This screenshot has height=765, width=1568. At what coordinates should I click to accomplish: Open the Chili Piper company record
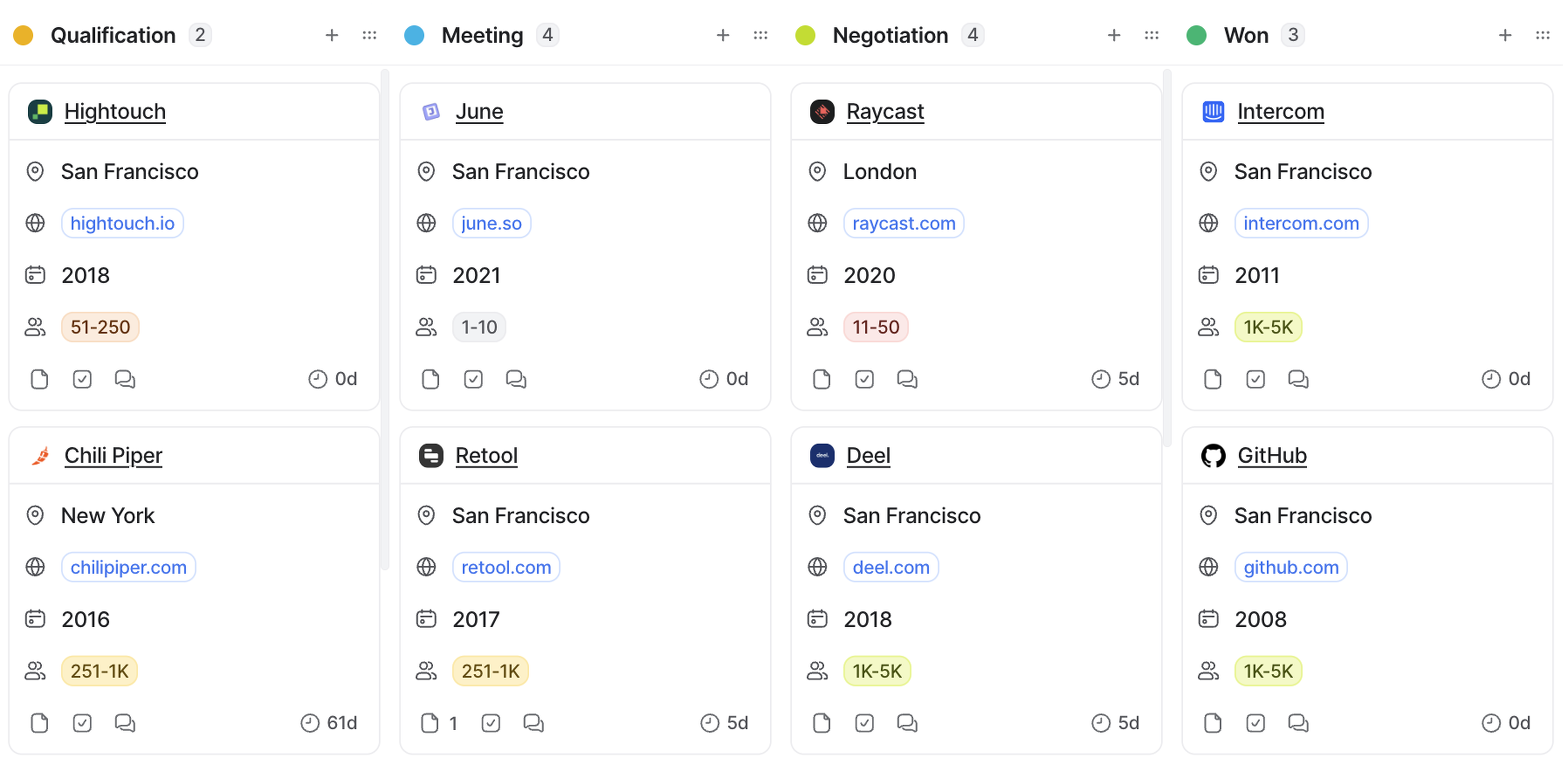pos(113,455)
